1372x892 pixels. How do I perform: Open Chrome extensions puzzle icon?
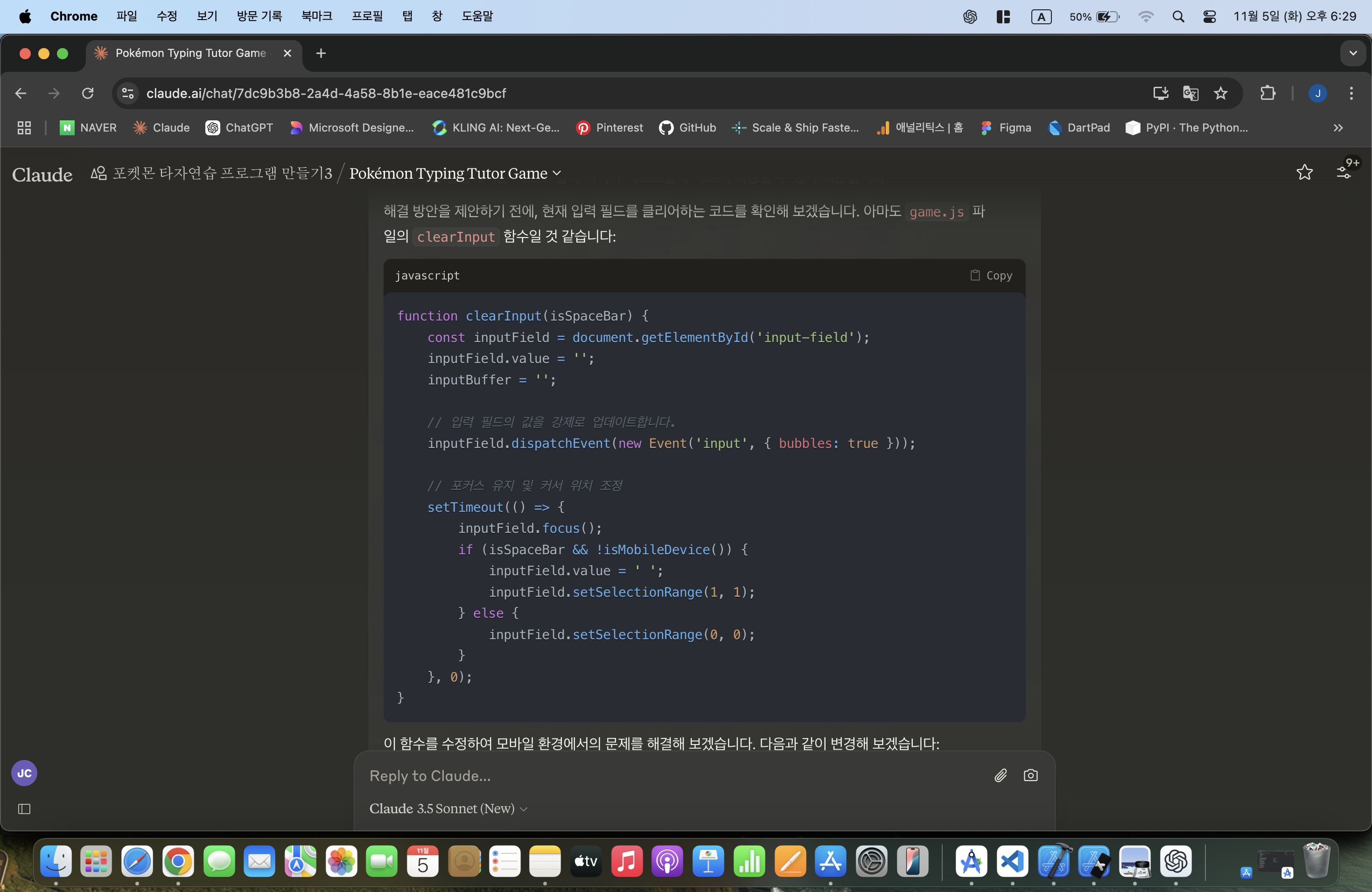pos(1267,93)
